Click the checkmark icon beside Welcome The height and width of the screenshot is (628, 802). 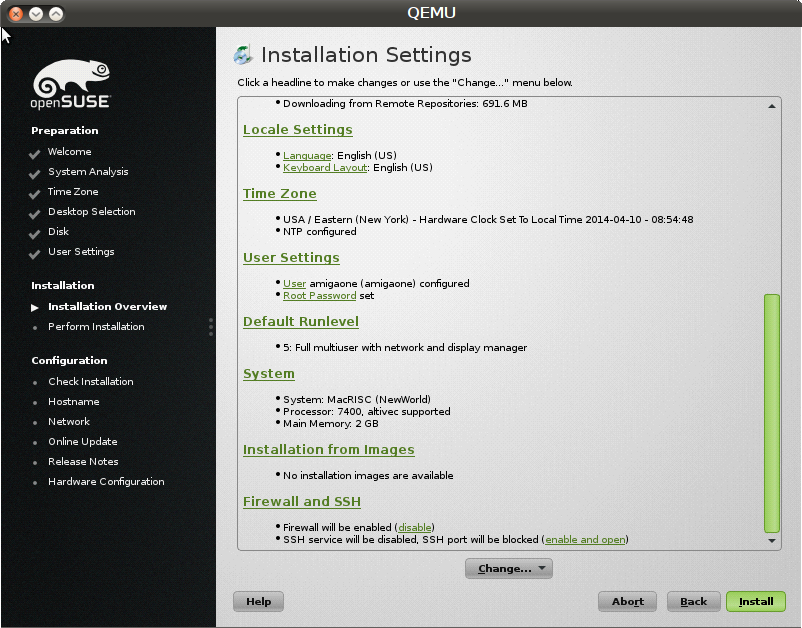tap(35, 153)
